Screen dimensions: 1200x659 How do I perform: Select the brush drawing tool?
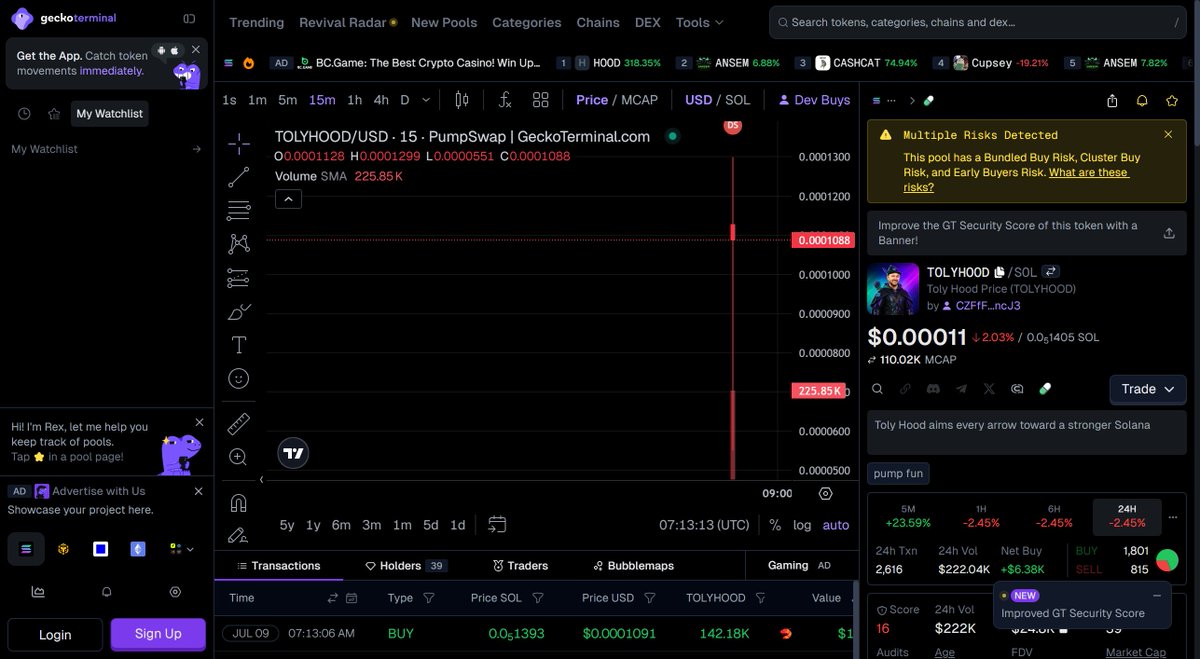(238, 312)
